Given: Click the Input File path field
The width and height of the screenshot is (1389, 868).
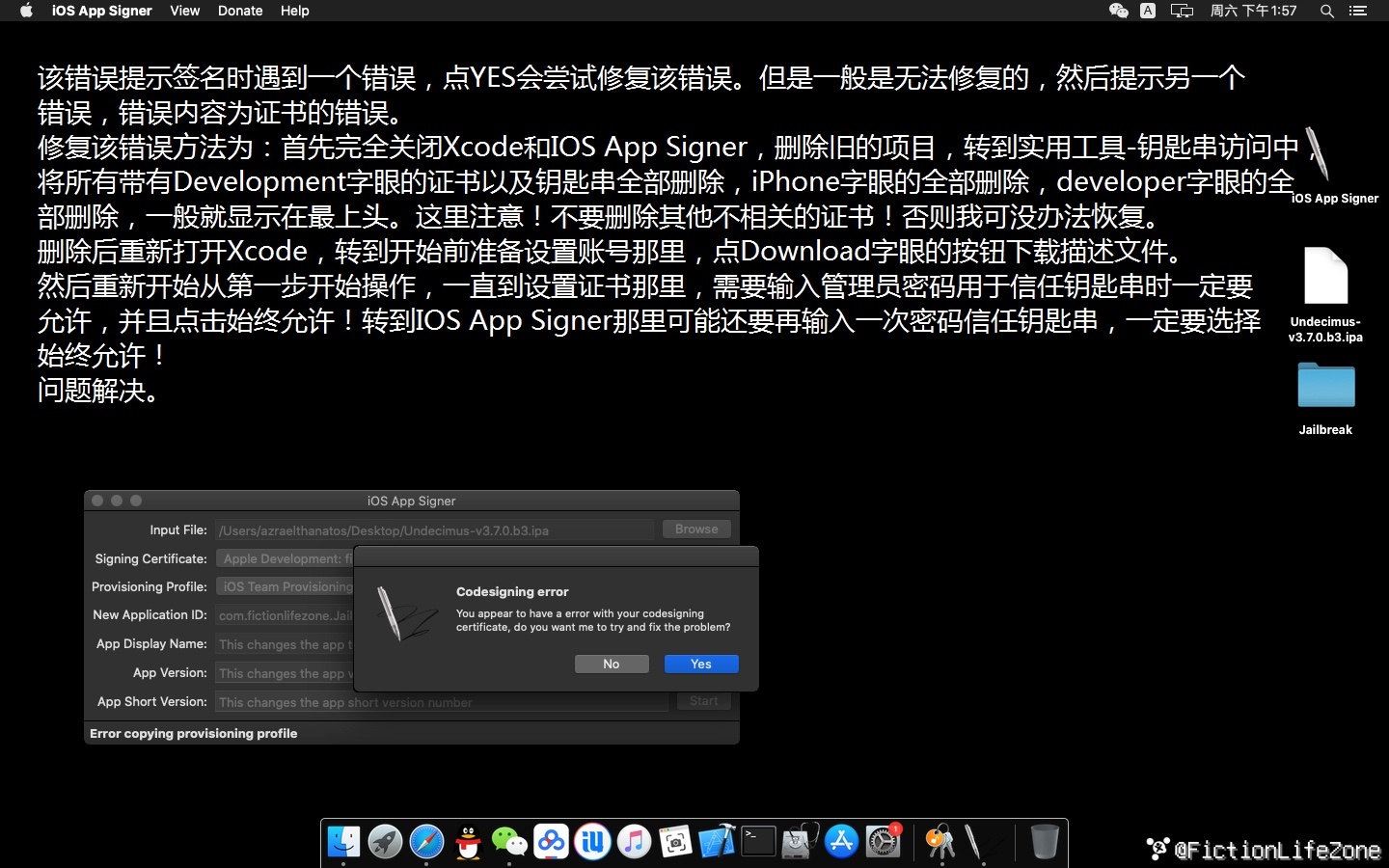Looking at the screenshot, I should [435, 530].
